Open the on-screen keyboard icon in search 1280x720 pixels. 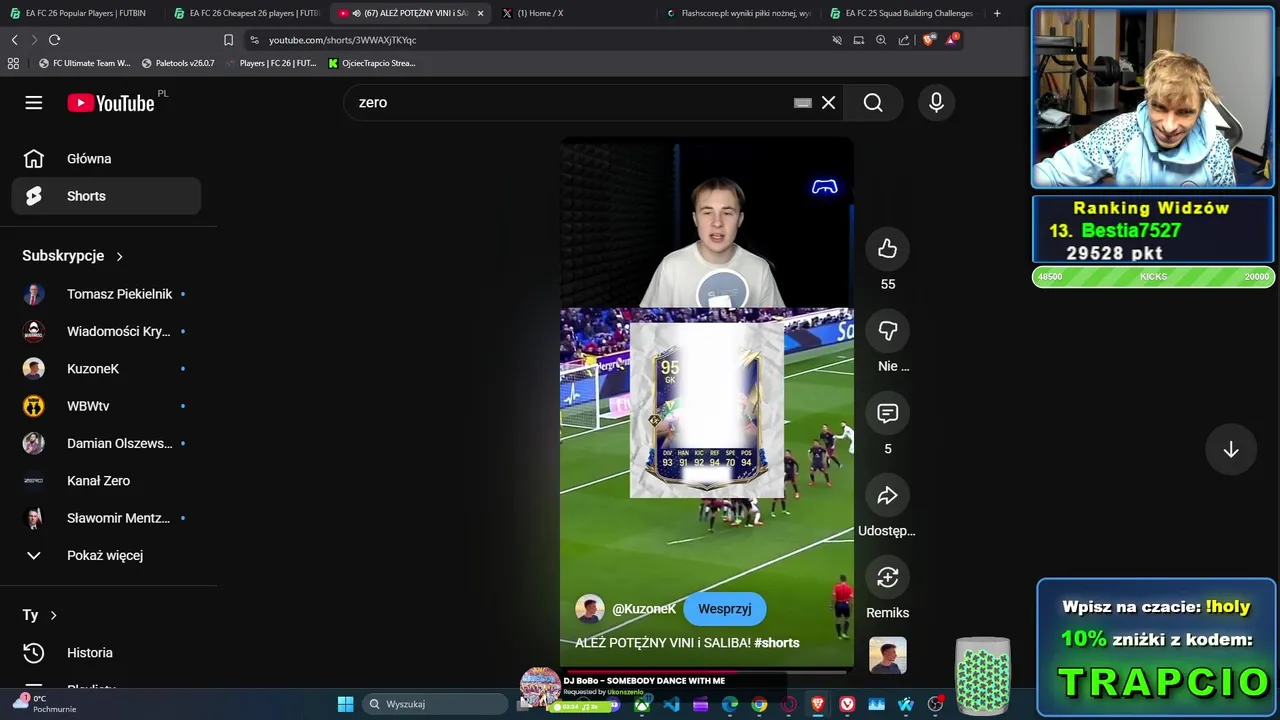click(802, 103)
